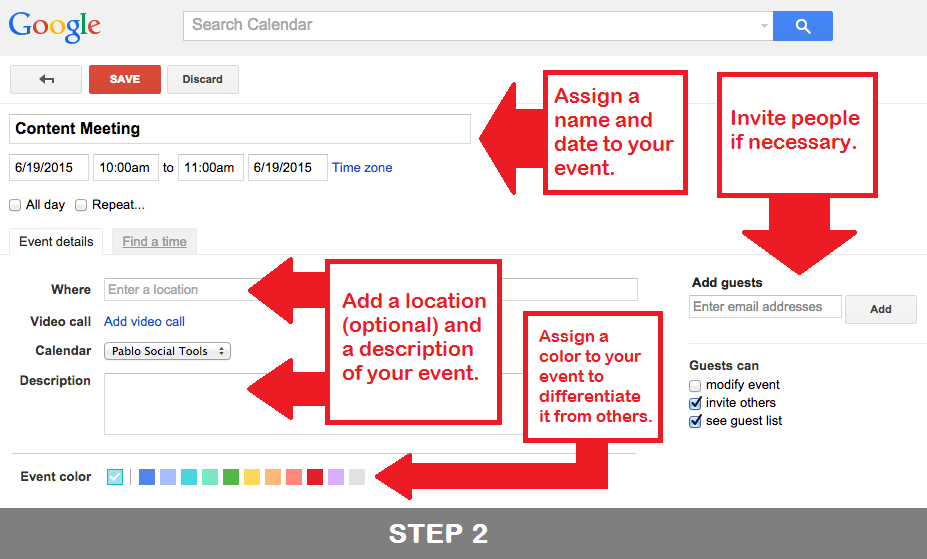Check the modify event guest permission
Image resolution: width=927 pixels, height=559 pixels.
(695, 385)
